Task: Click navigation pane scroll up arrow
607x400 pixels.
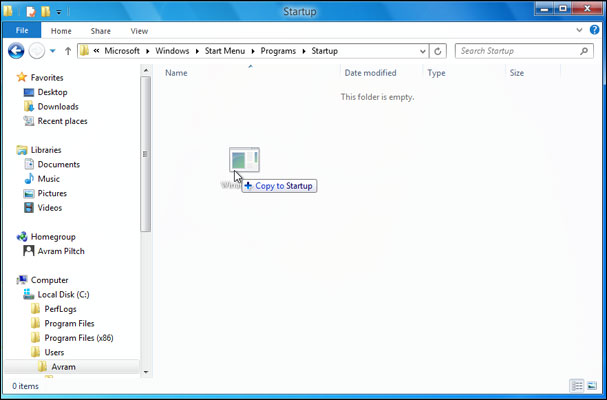Action: coord(146,70)
